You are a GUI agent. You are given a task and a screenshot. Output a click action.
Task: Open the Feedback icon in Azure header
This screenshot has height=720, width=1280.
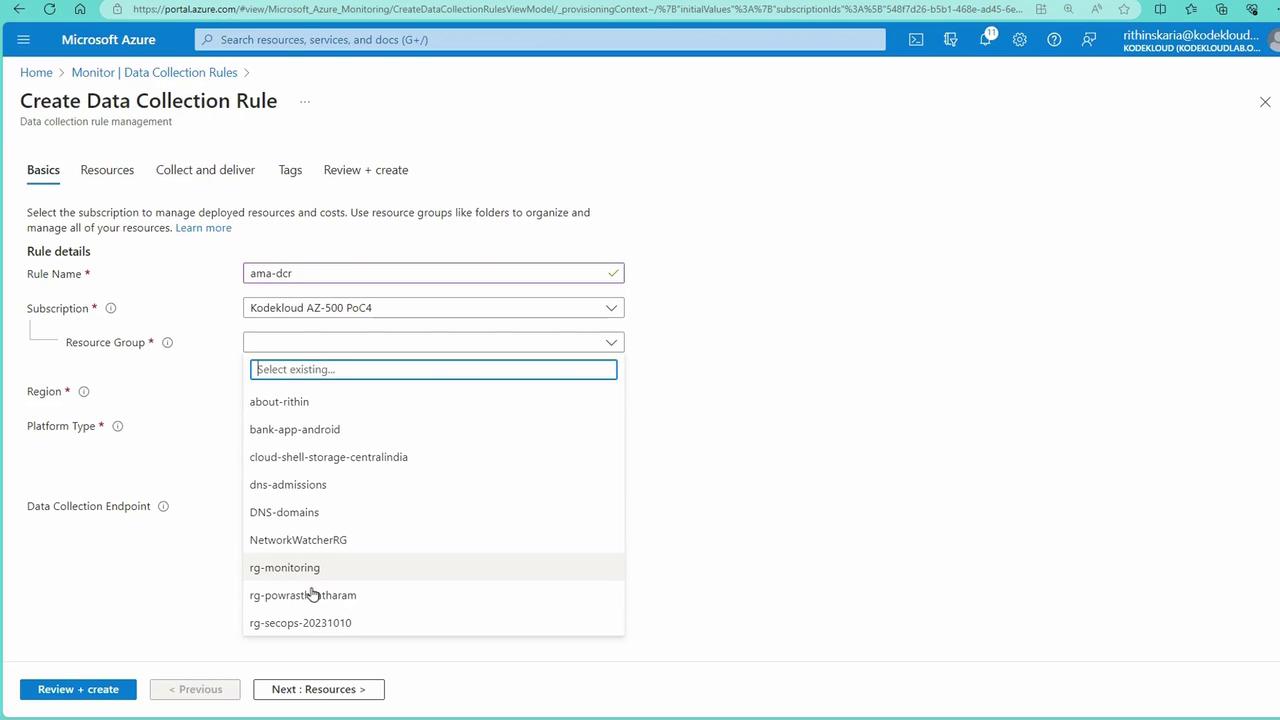coord(1089,40)
